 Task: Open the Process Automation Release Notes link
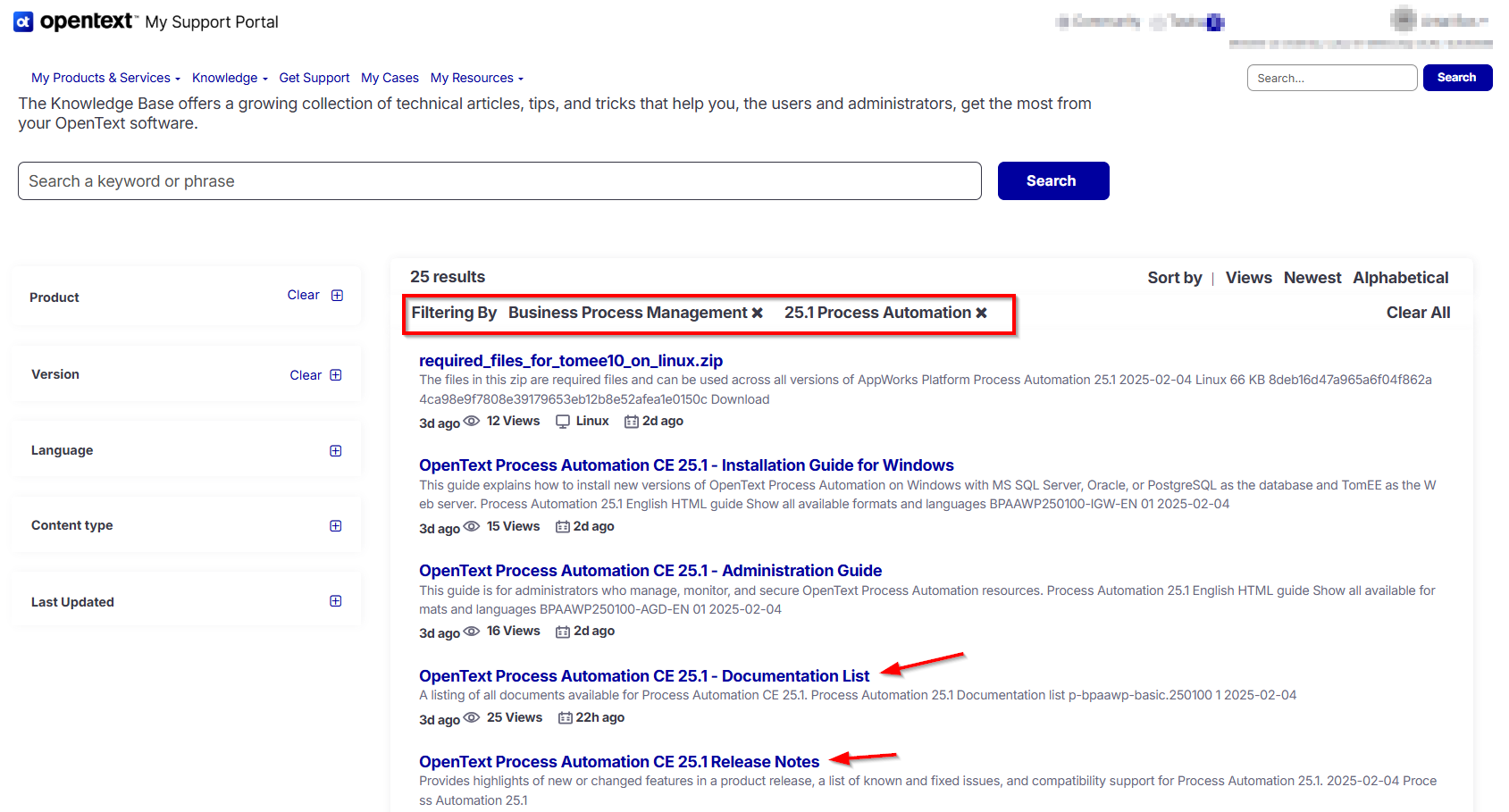pyautogui.click(x=619, y=762)
